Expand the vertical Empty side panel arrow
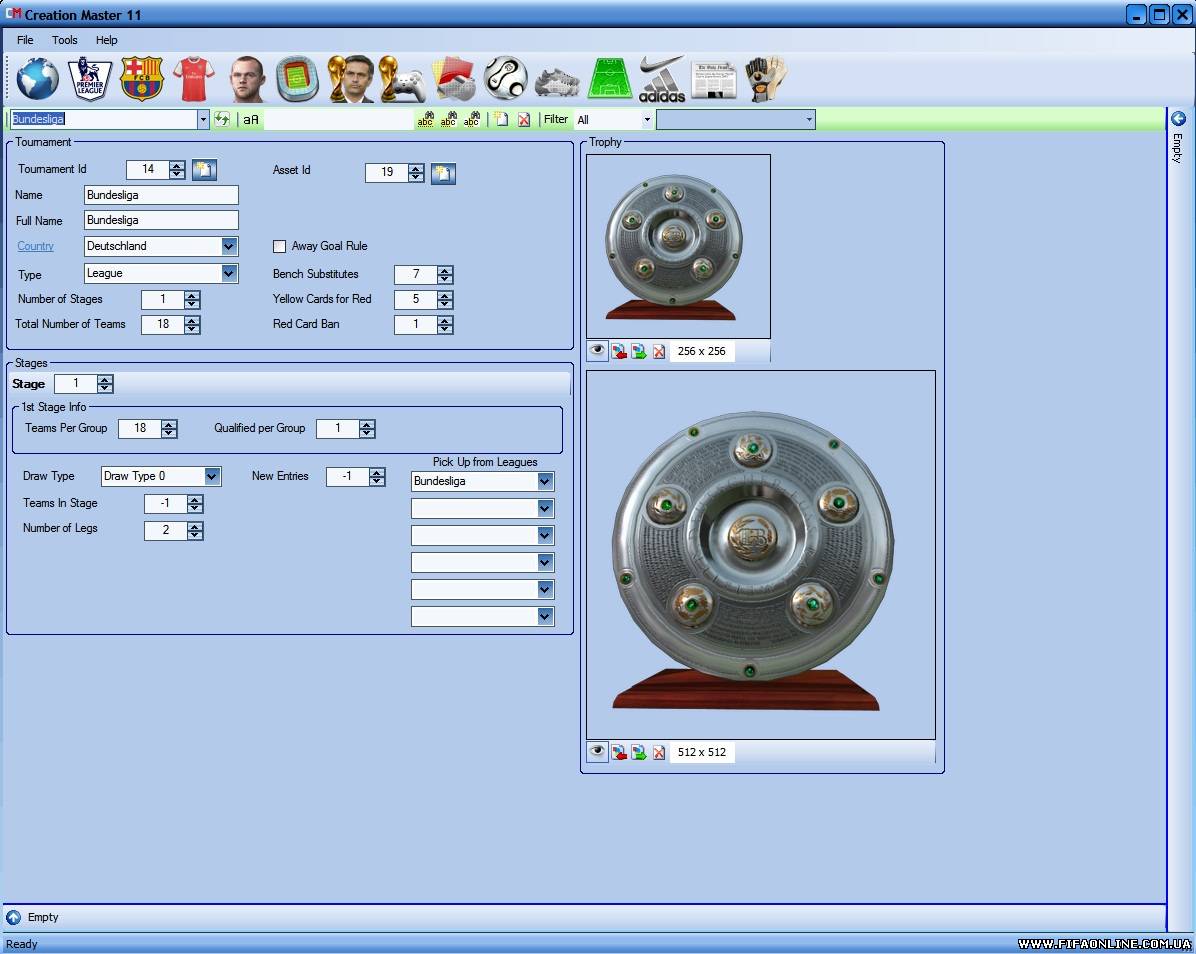The width and height of the screenshot is (1196, 954). (1178, 119)
